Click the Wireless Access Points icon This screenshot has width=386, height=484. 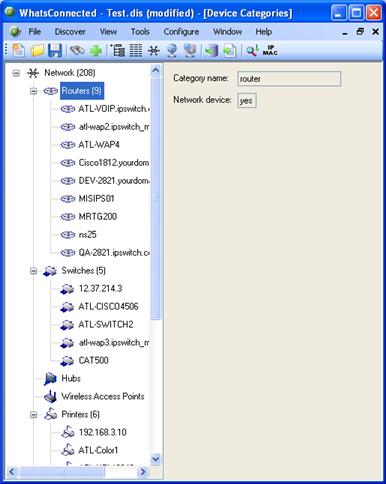pos(50,397)
